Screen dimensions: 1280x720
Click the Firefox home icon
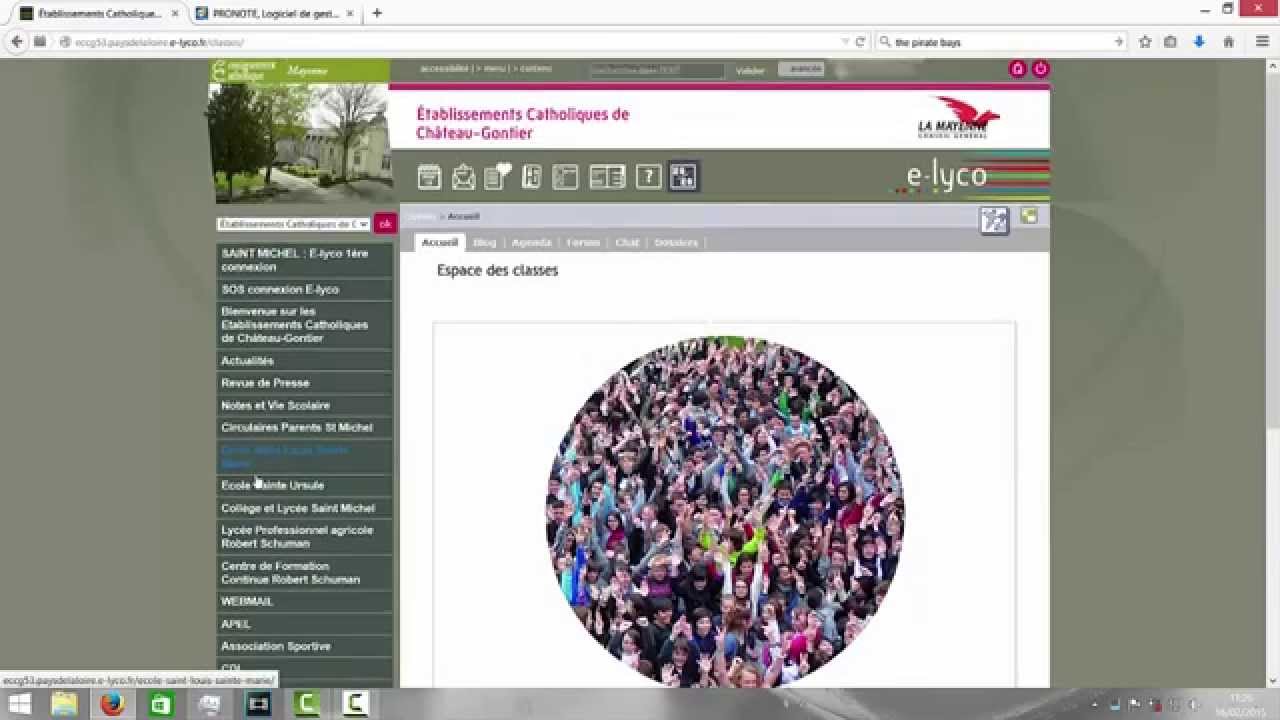(x=1229, y=42)
